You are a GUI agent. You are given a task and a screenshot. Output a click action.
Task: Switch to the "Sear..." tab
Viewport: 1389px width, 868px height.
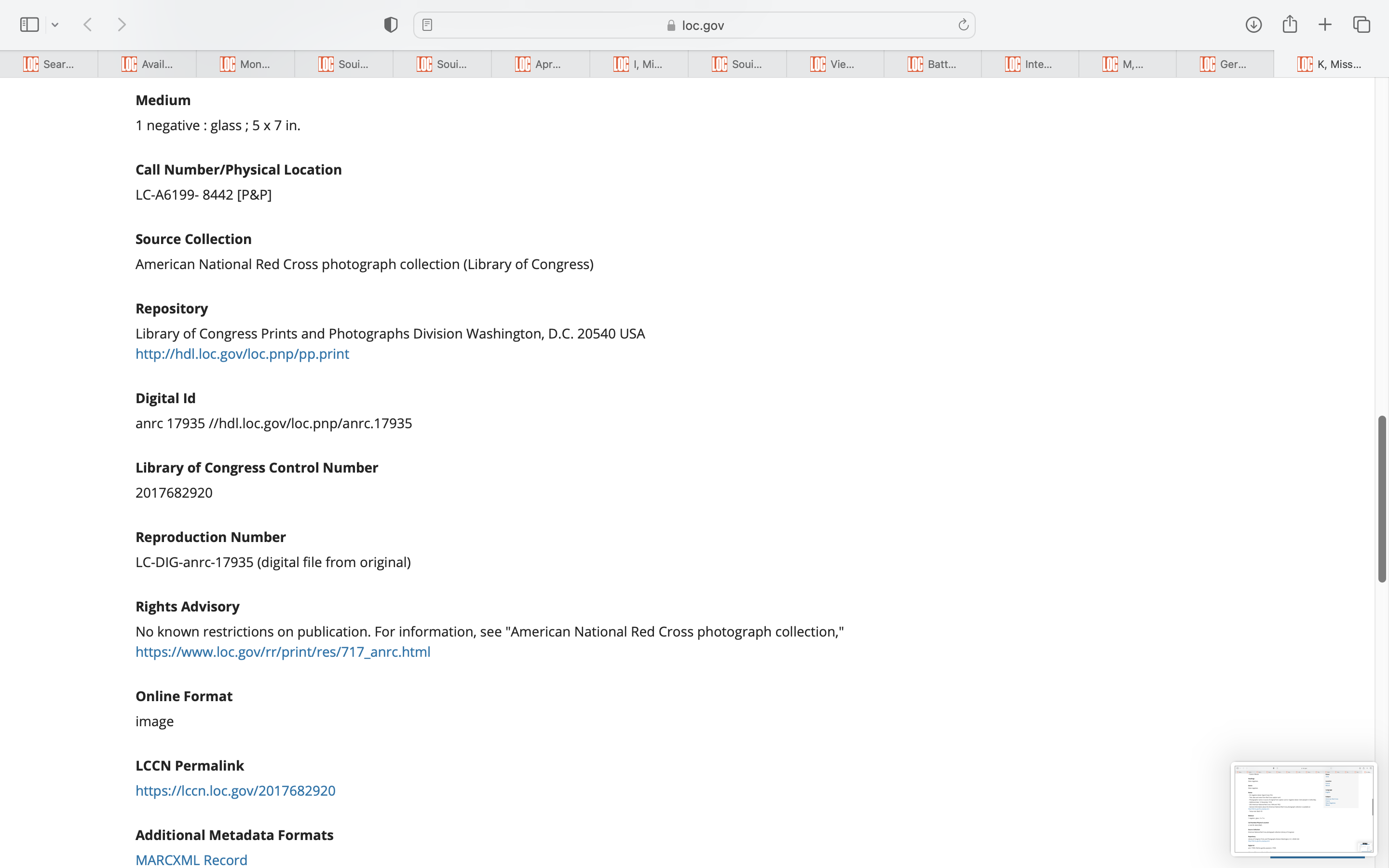pyautogui.click(x=49, y=64)
